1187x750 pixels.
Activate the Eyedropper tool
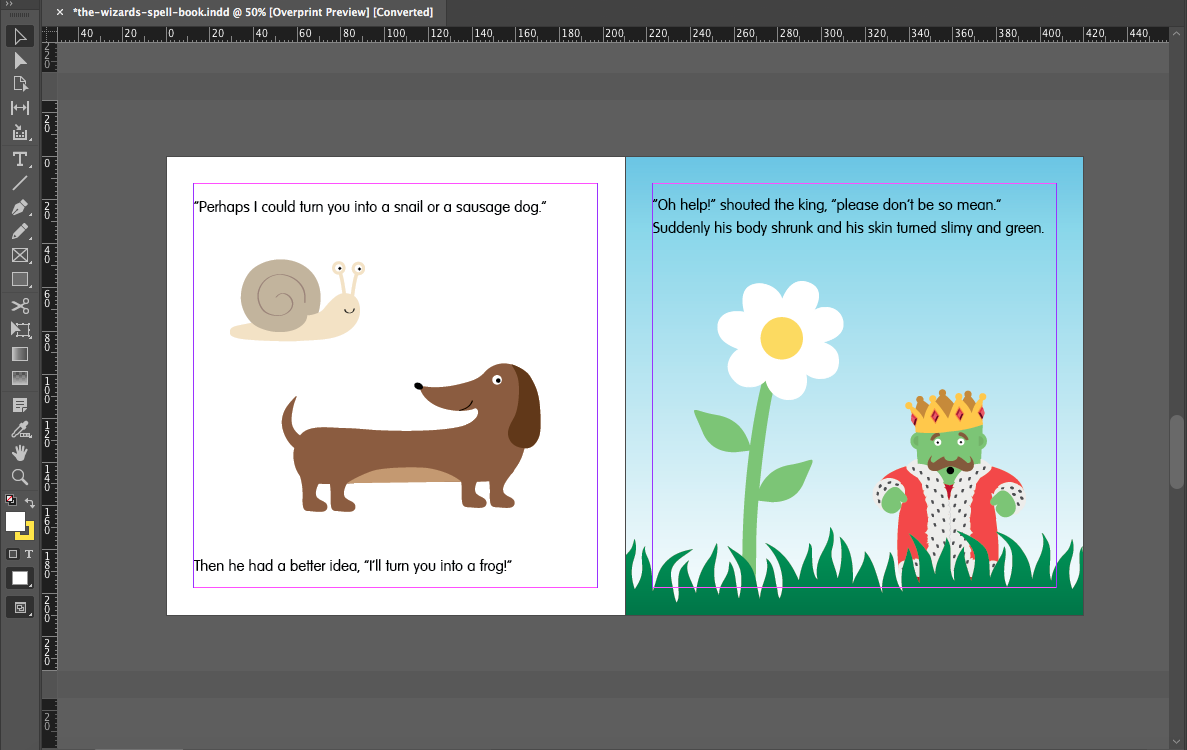pyautogui.click(x=20, y=429)
